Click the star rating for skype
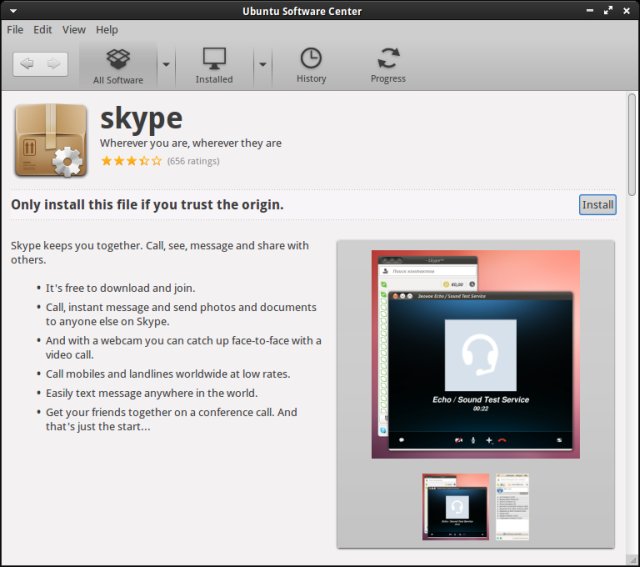Image resolution: width=640 pixels, height=567 pixels. pos(131,161)
